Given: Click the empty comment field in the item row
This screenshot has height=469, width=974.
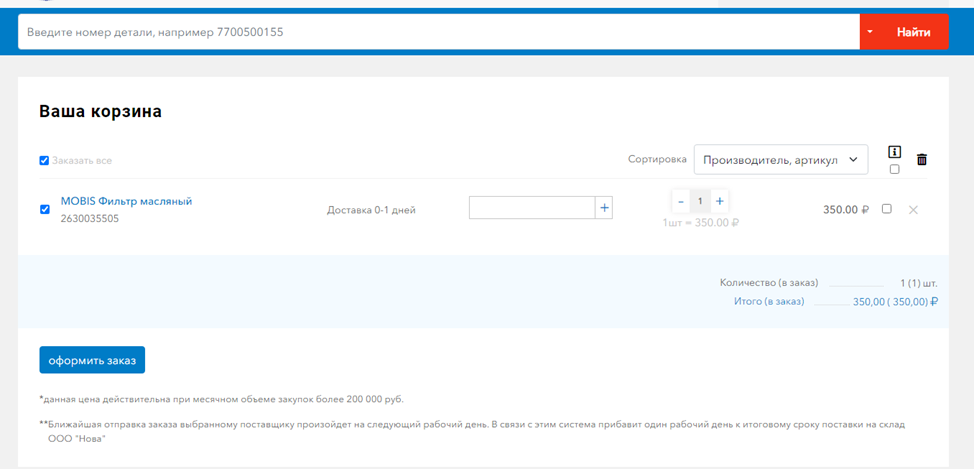Looking at the screenshot, I should (531, 208).
